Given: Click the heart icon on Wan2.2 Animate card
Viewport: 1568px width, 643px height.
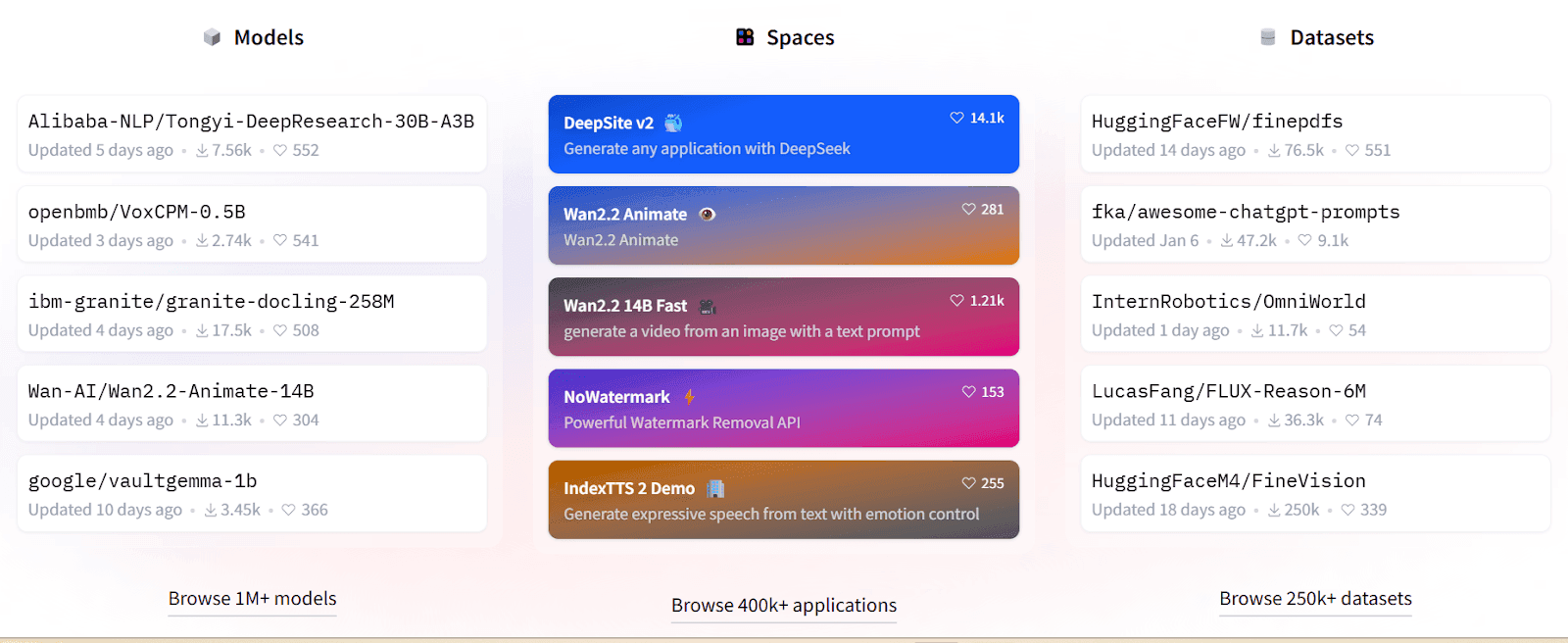Looking at the screenshot, I should point(968,209).
